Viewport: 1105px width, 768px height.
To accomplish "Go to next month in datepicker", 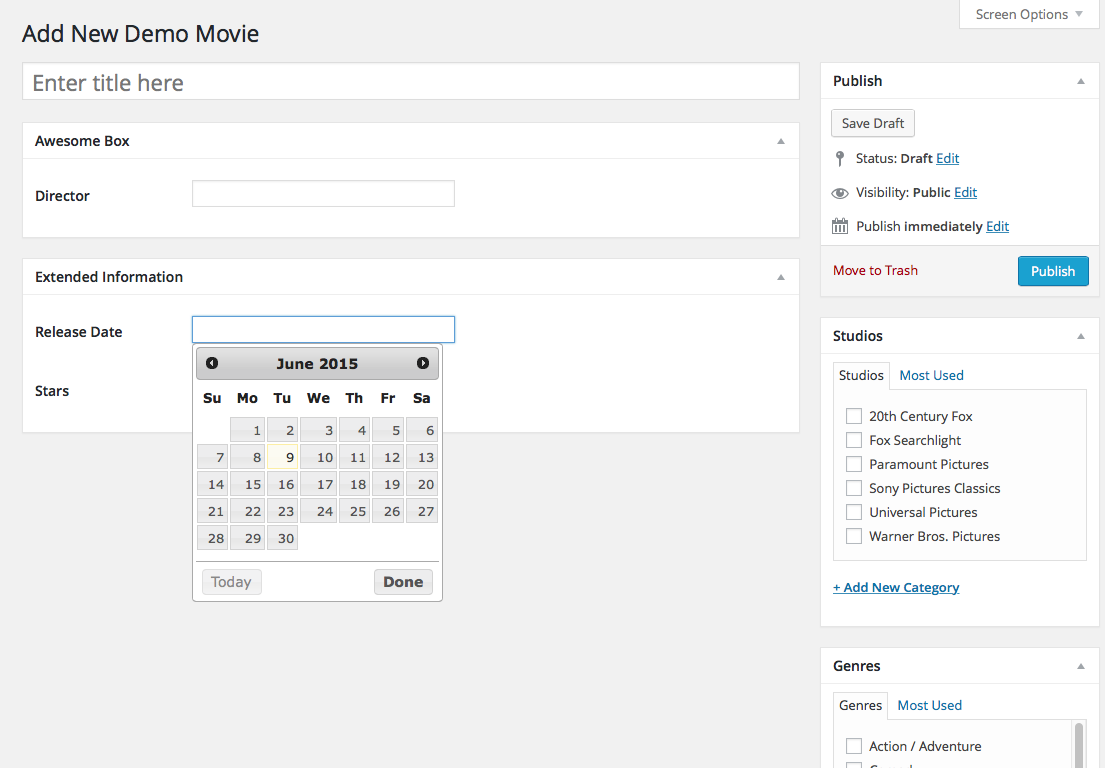I will pyautogui.click(x=423, y=363).
